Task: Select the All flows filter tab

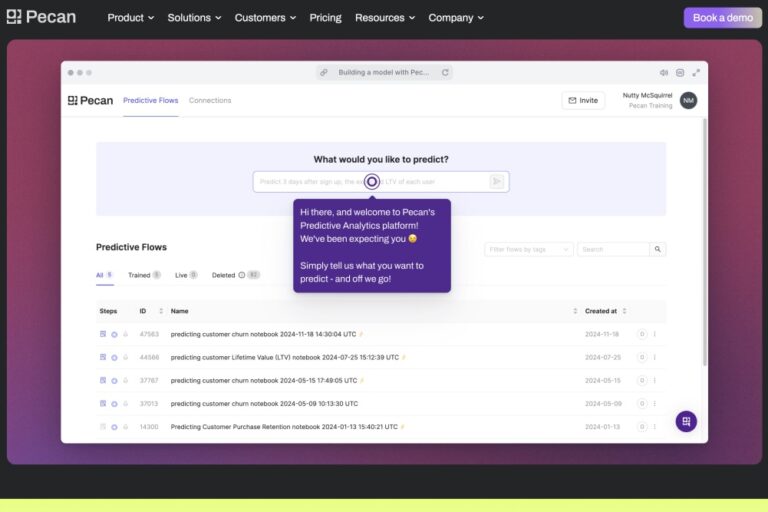Action: click(x=104, y=275)
